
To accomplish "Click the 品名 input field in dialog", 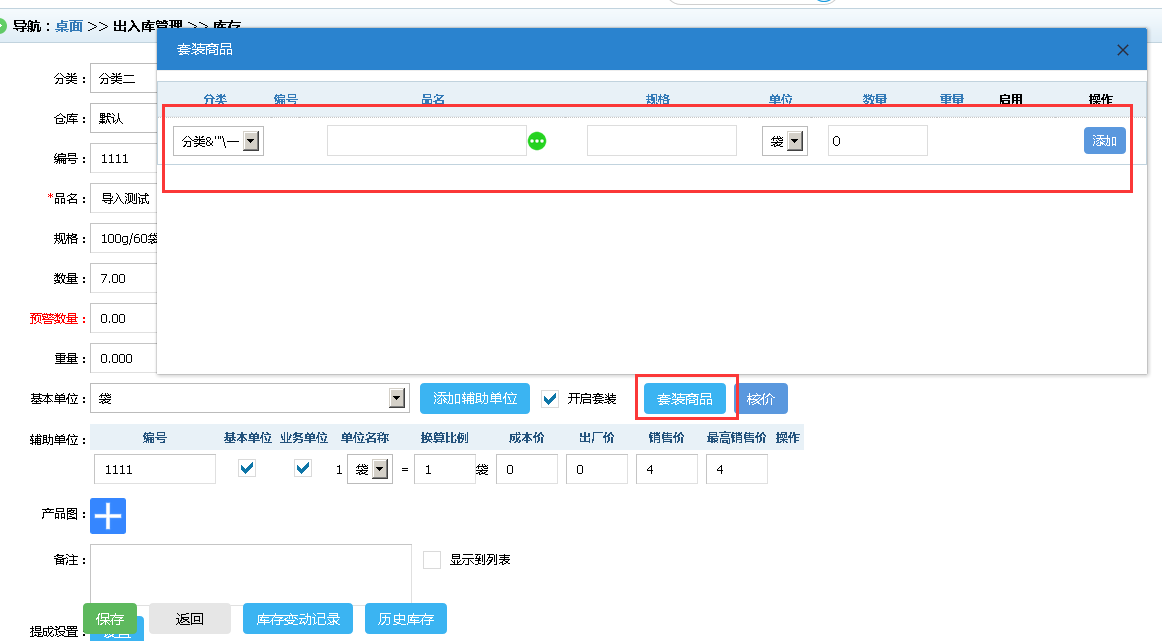I will pos(426,141).
